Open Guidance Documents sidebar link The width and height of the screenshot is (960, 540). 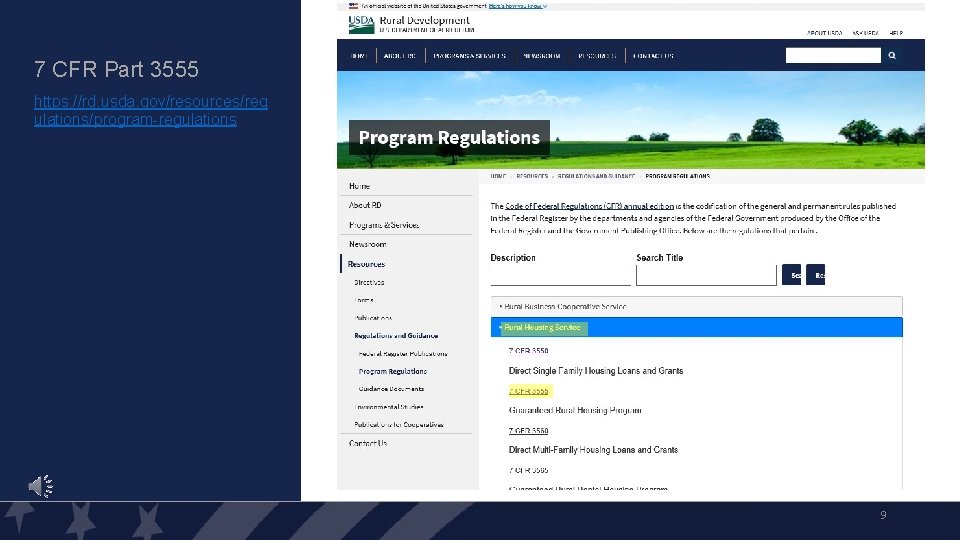tap(391, 389)
